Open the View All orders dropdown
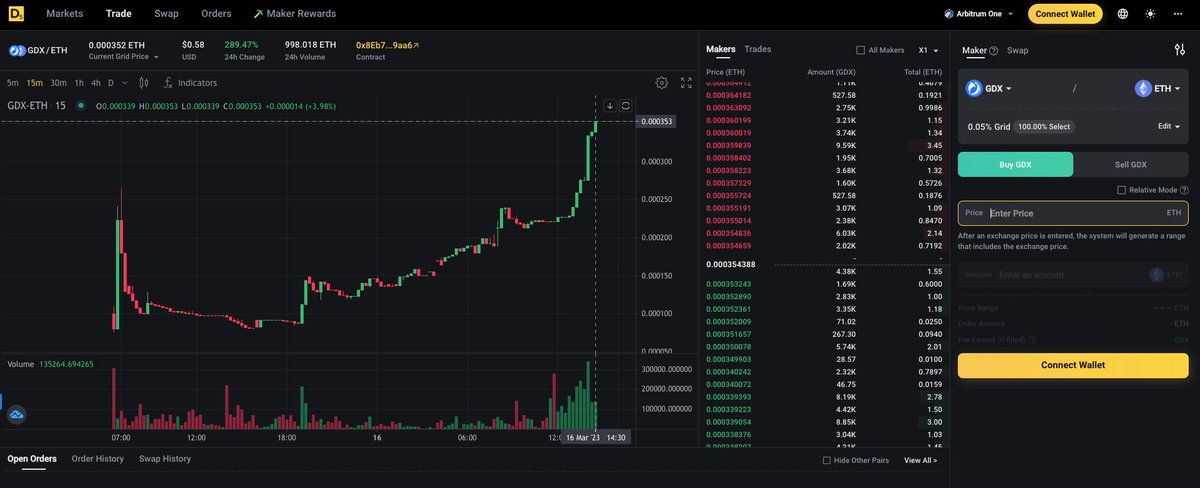The width and height of the screenshot is (1200, 488). 921,460
